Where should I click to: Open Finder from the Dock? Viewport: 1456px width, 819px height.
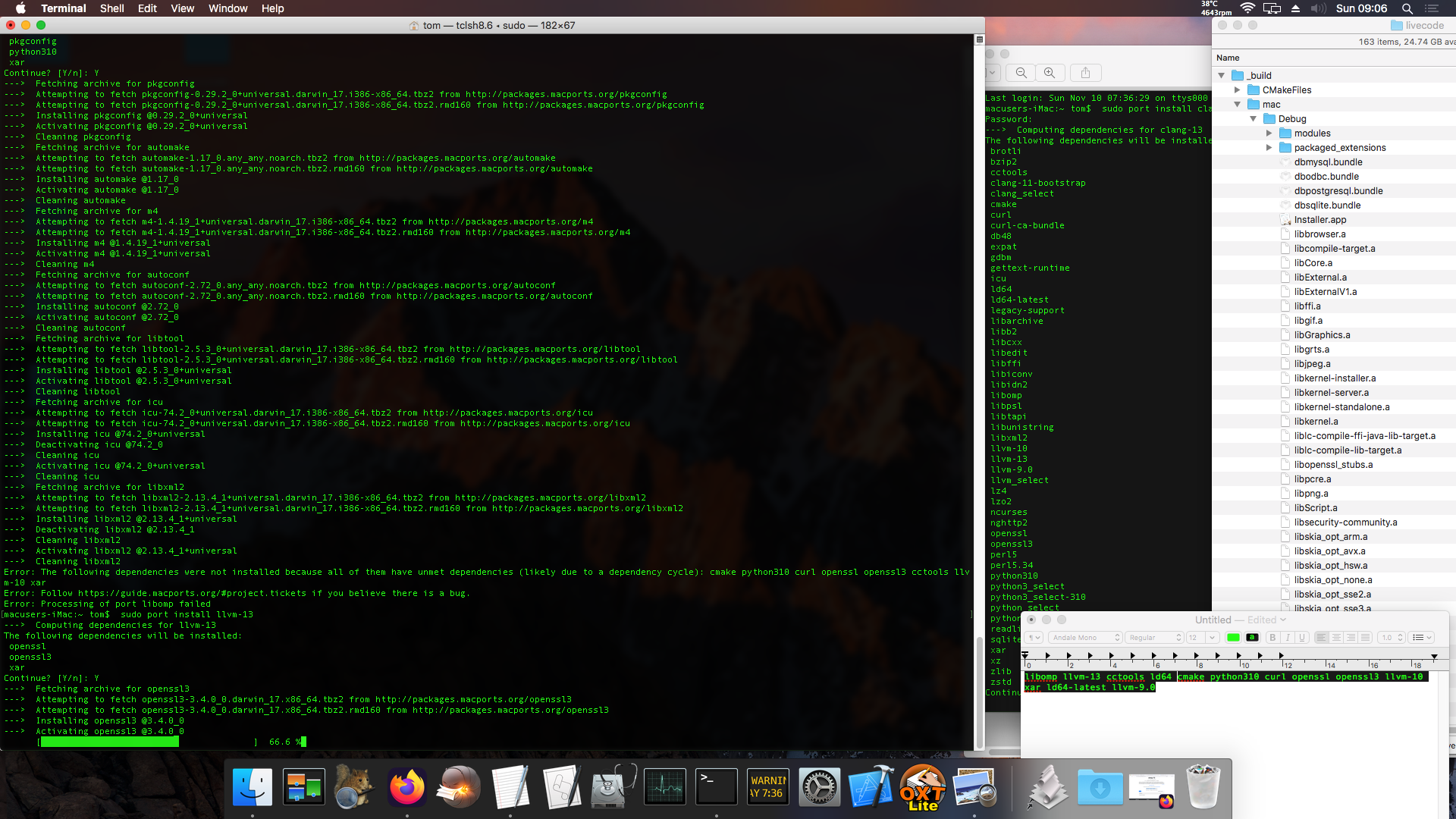click(x=253, y=786)
